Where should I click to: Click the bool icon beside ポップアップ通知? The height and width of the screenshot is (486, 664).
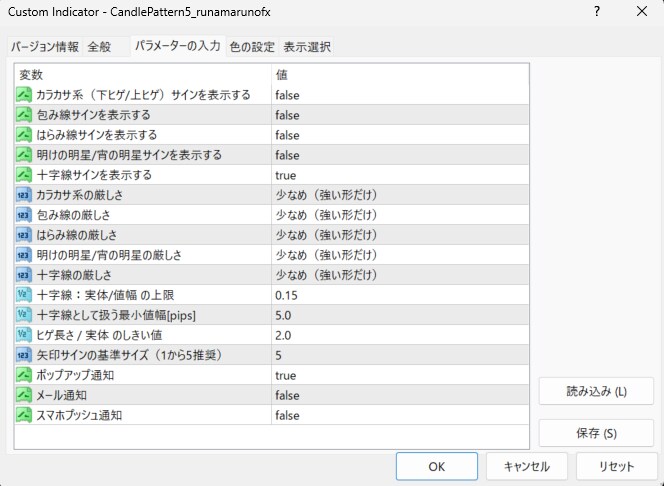pos(24,376)
